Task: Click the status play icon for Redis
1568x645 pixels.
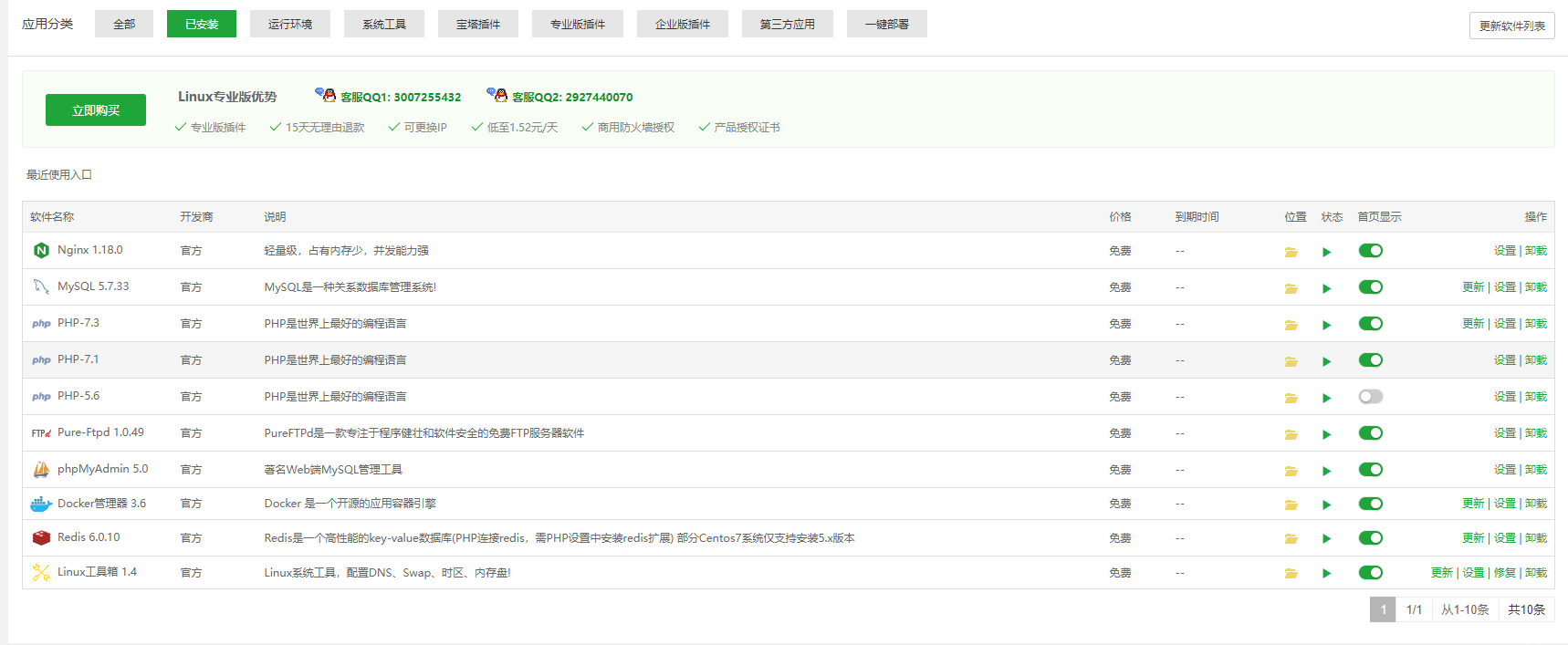Action: click(x=1326, y=539)
